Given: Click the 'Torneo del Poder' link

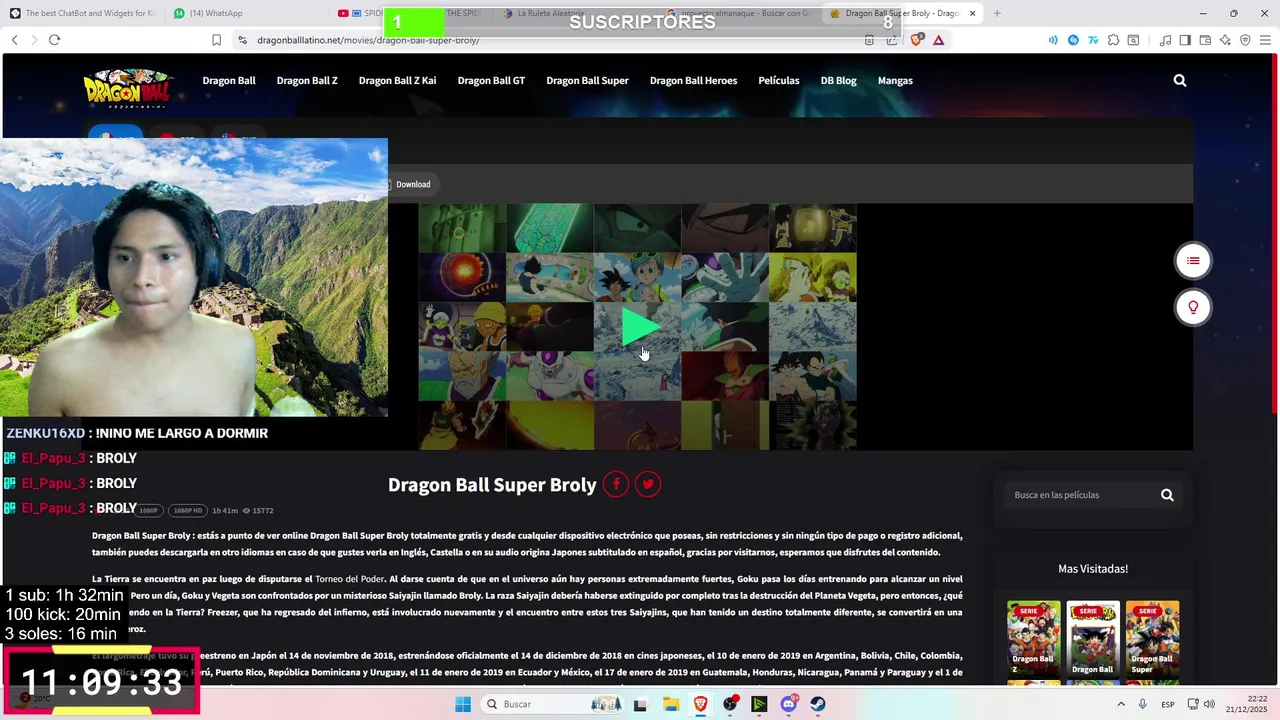Looking at the screenshot, I should [350, 579].
